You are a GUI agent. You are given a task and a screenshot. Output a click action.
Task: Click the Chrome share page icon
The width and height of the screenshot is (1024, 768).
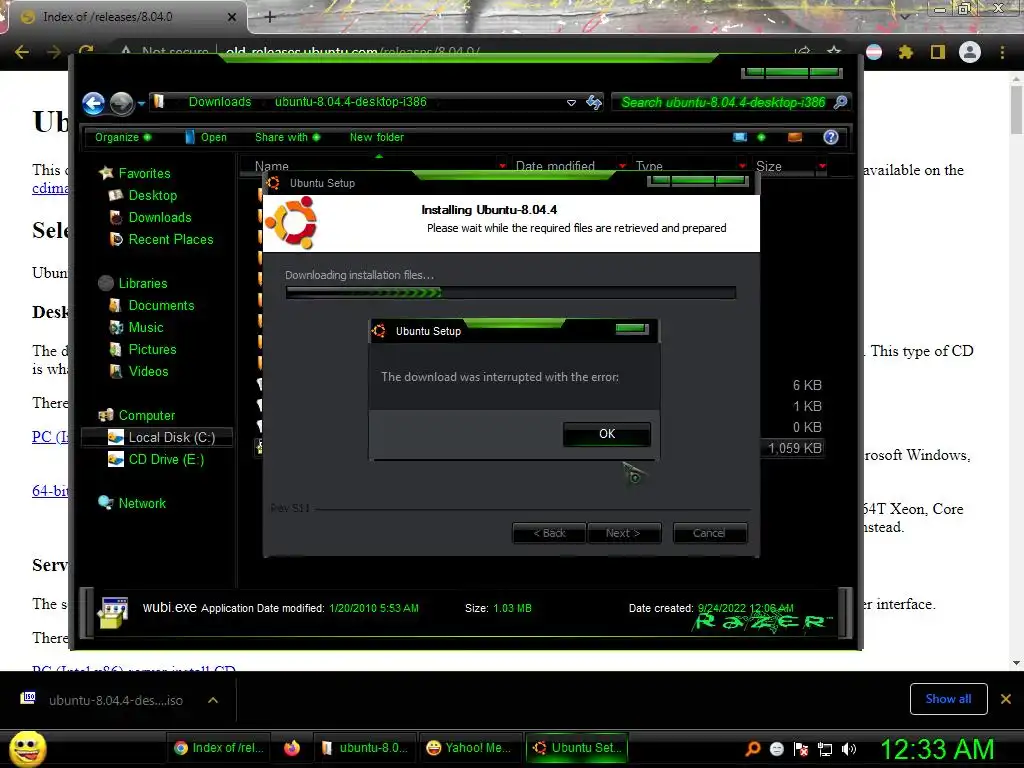[x=803, y=52]
